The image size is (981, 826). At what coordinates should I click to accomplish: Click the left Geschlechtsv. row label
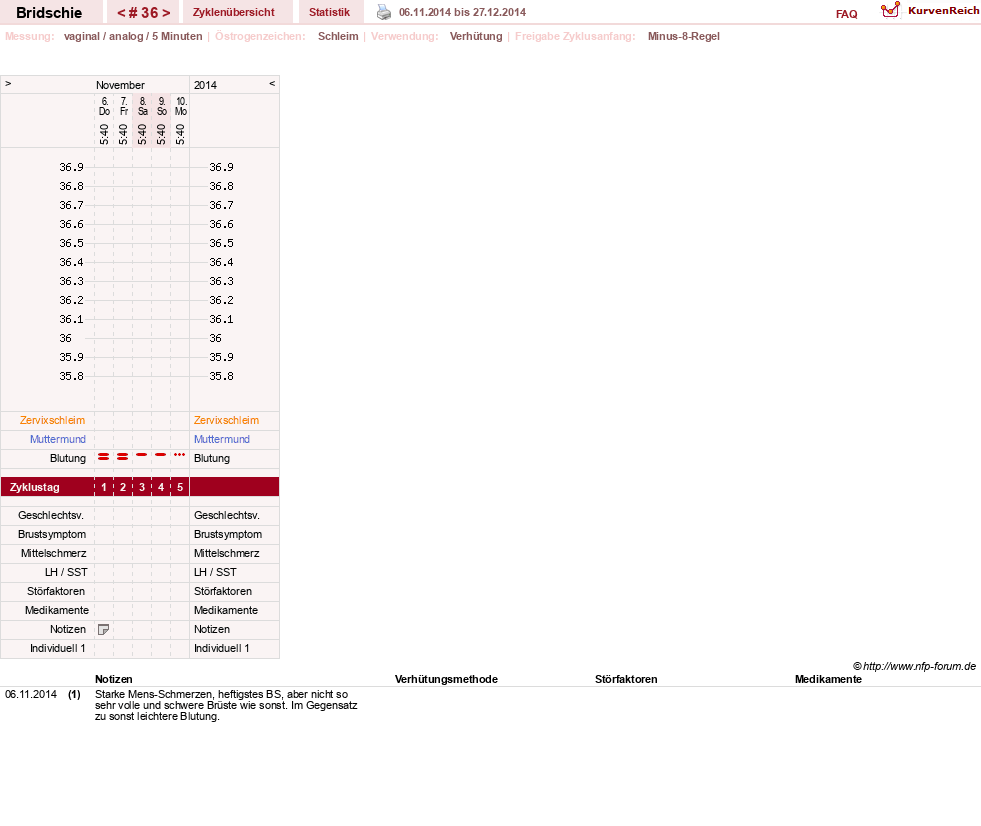[51, 516]
